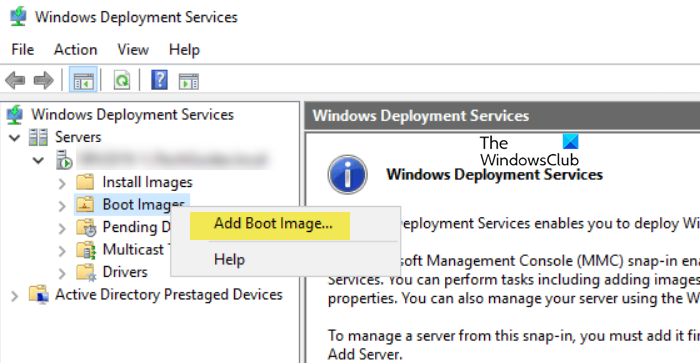Collapse the blurred server name node
This screenshot has width=700, height=363.
click(39, 160)
